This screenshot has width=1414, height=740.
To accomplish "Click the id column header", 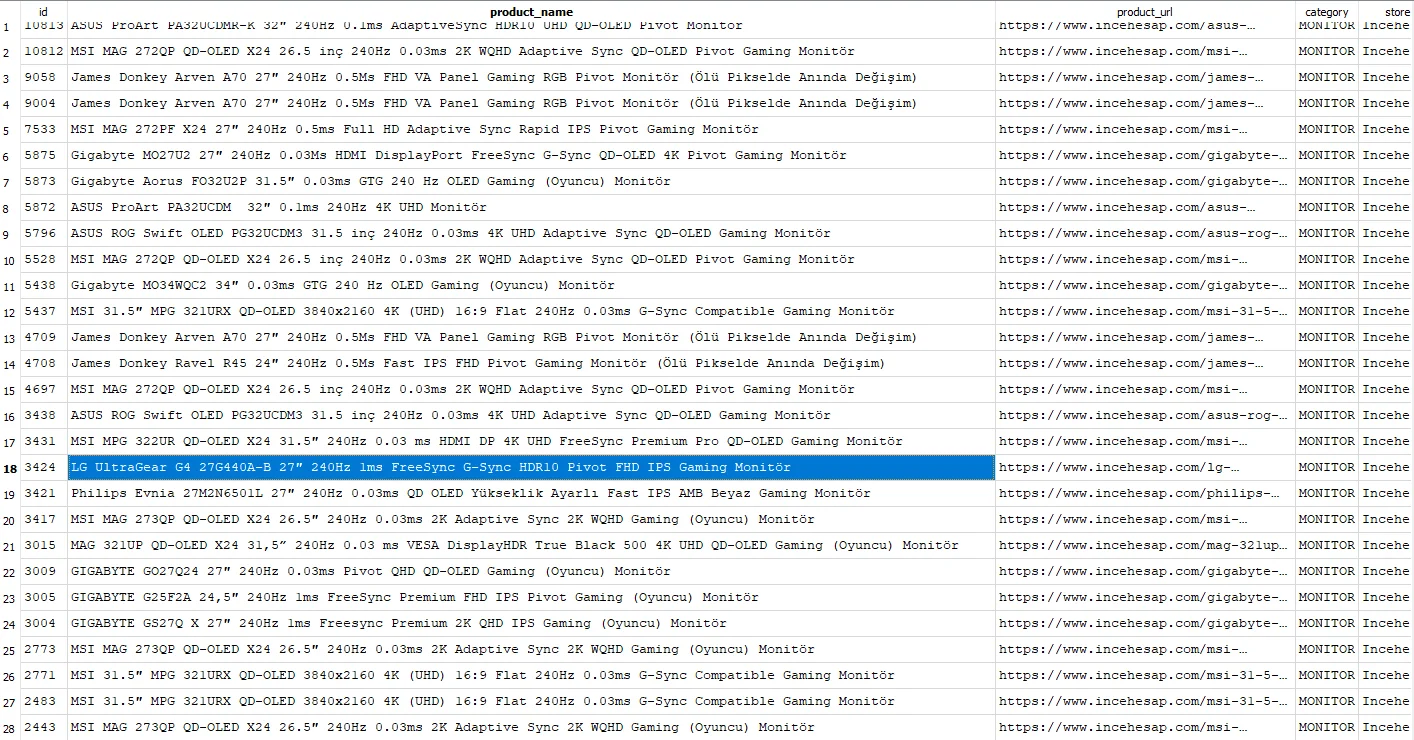I will (43, 12).
